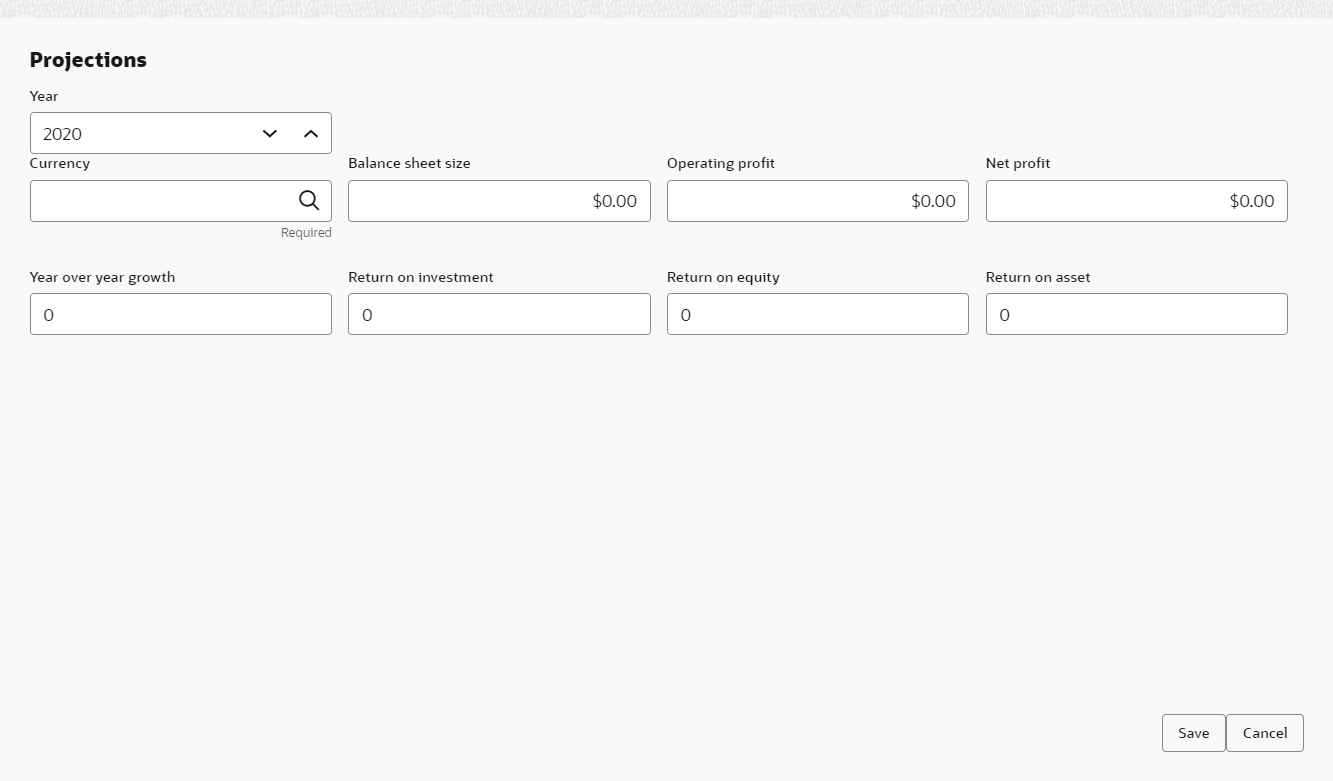Click the Year over year growth field

click(x=181, y=314)
